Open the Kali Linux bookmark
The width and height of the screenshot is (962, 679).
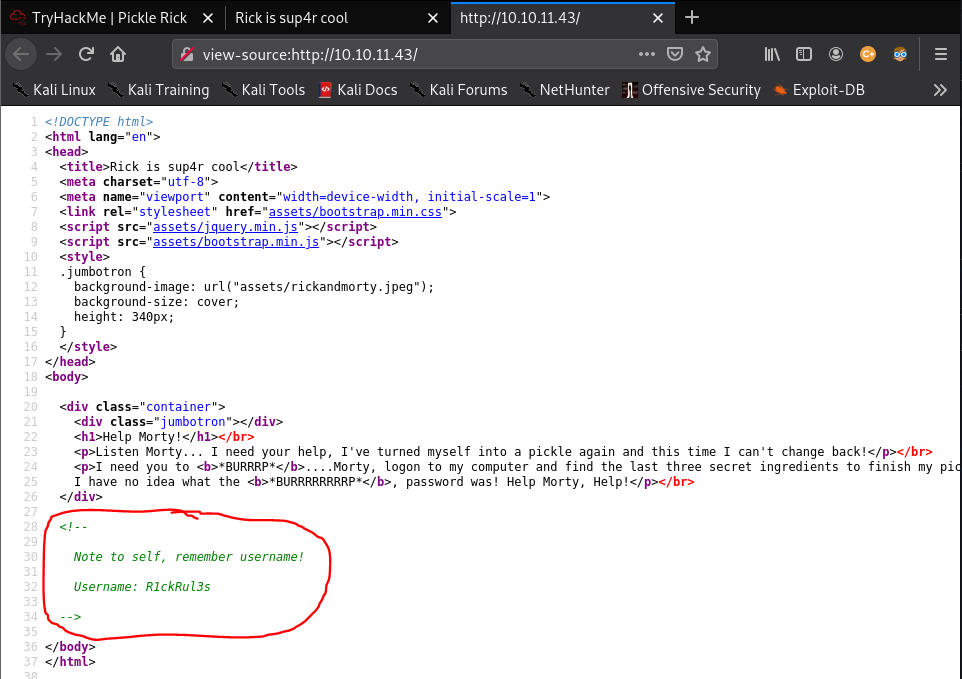click(55, 90)
